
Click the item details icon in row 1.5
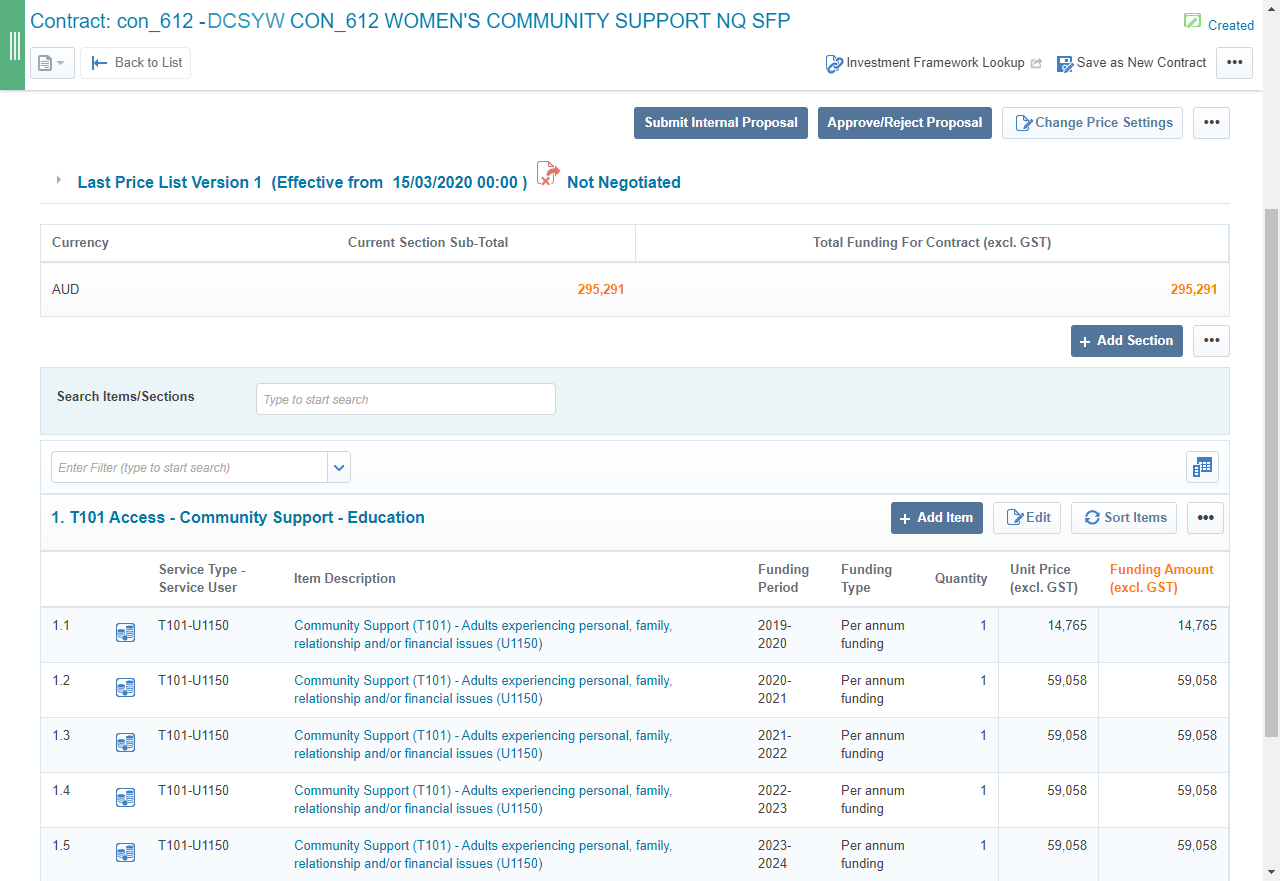click(x=125, y=852)
